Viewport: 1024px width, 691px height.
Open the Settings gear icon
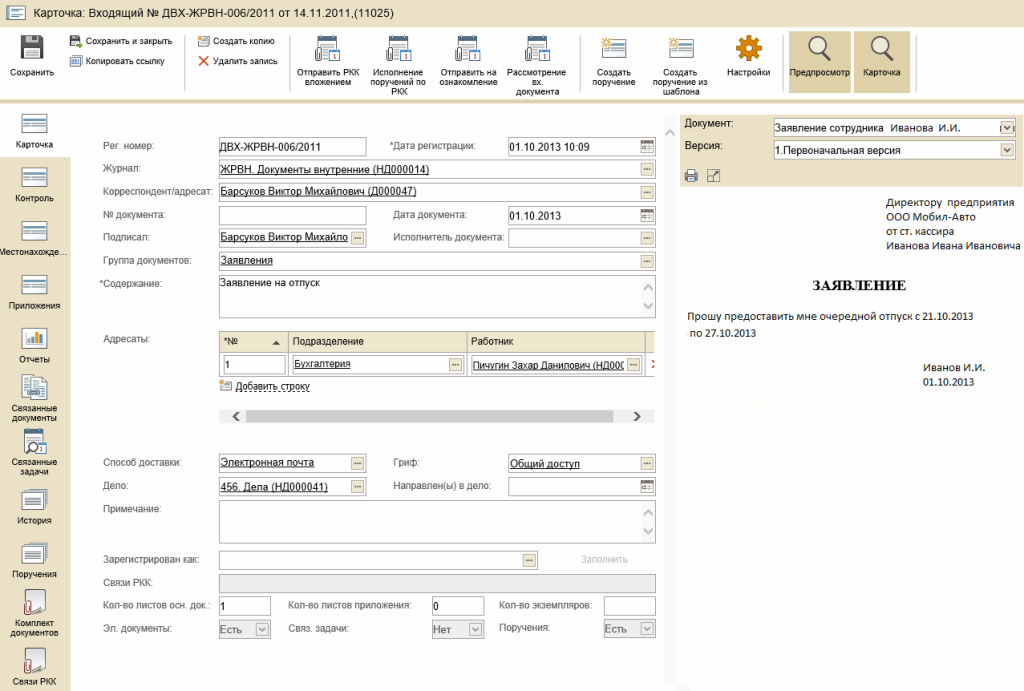(748, 48)
